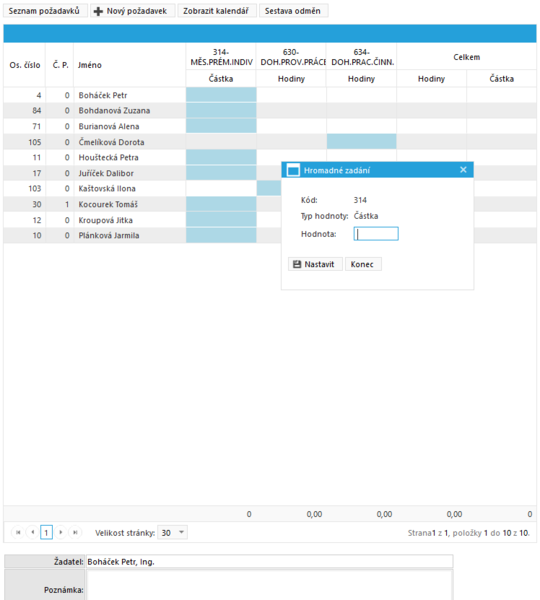Create Nový požadavek
The image size is (540, 600).
coord(132,11)
